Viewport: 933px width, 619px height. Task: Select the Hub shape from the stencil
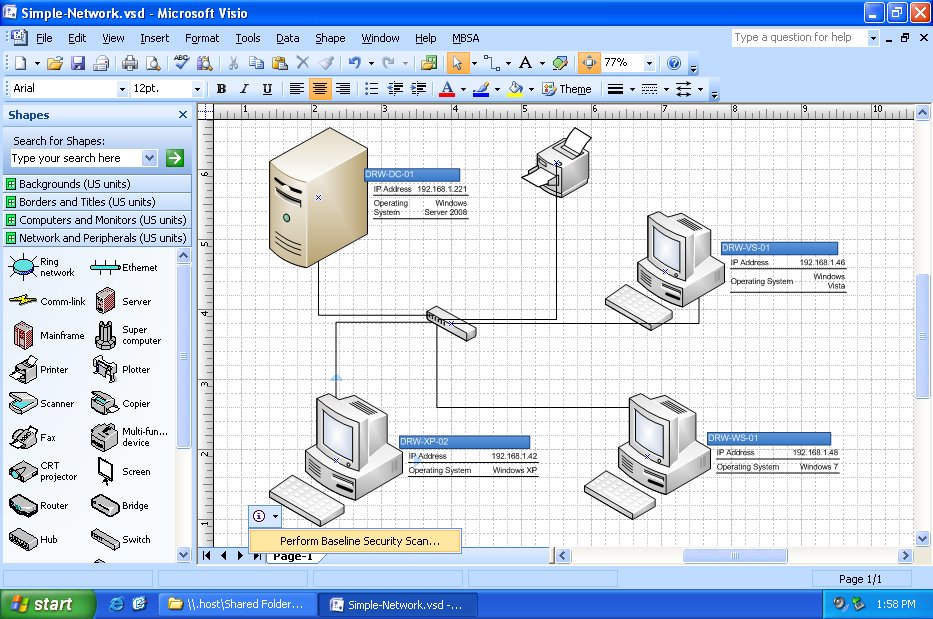click(22, 539)
